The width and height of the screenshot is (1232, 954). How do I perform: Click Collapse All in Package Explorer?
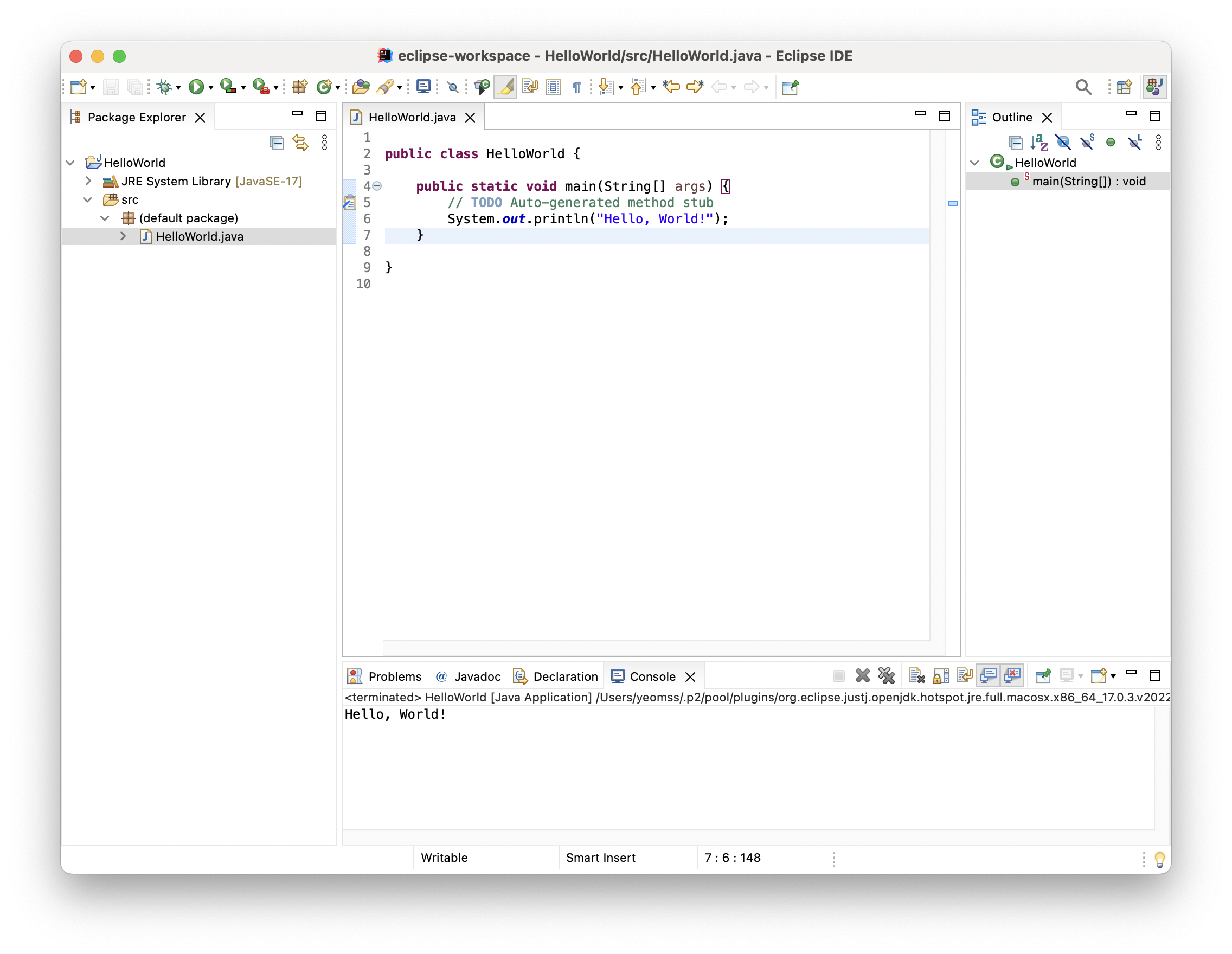click(x=277, y=142)
